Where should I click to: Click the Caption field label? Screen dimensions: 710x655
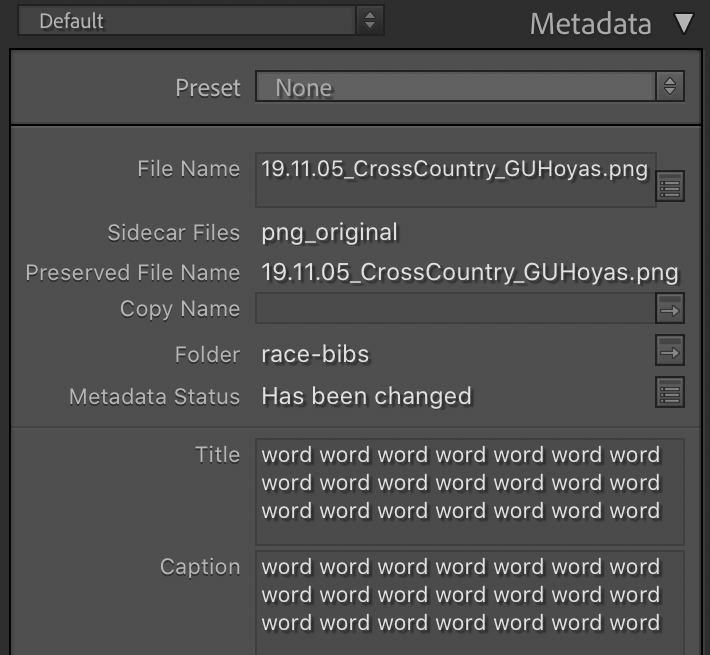pyautogui.click(x=200, y=567)
